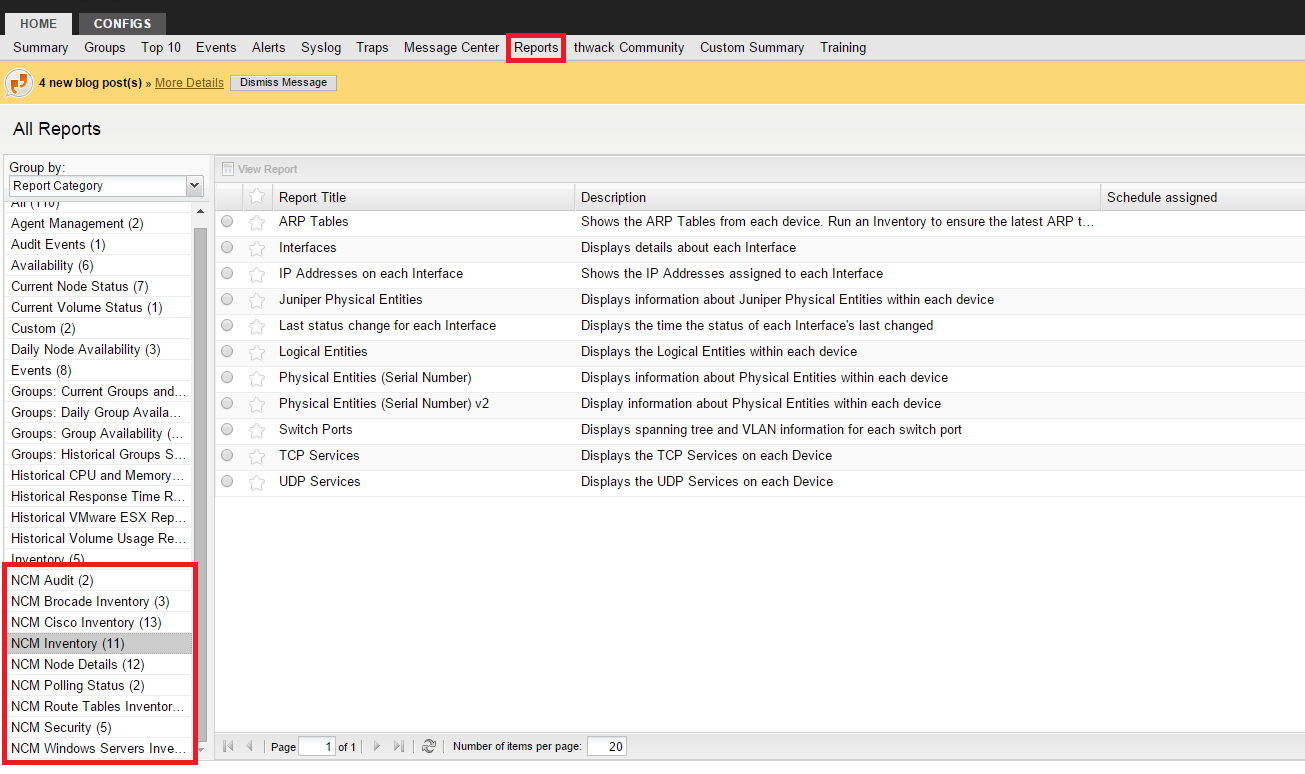Image resolution: width=1305 pixels, height=774 pixels.
Task: Star the TCP Services report
Action: (256, 456)
